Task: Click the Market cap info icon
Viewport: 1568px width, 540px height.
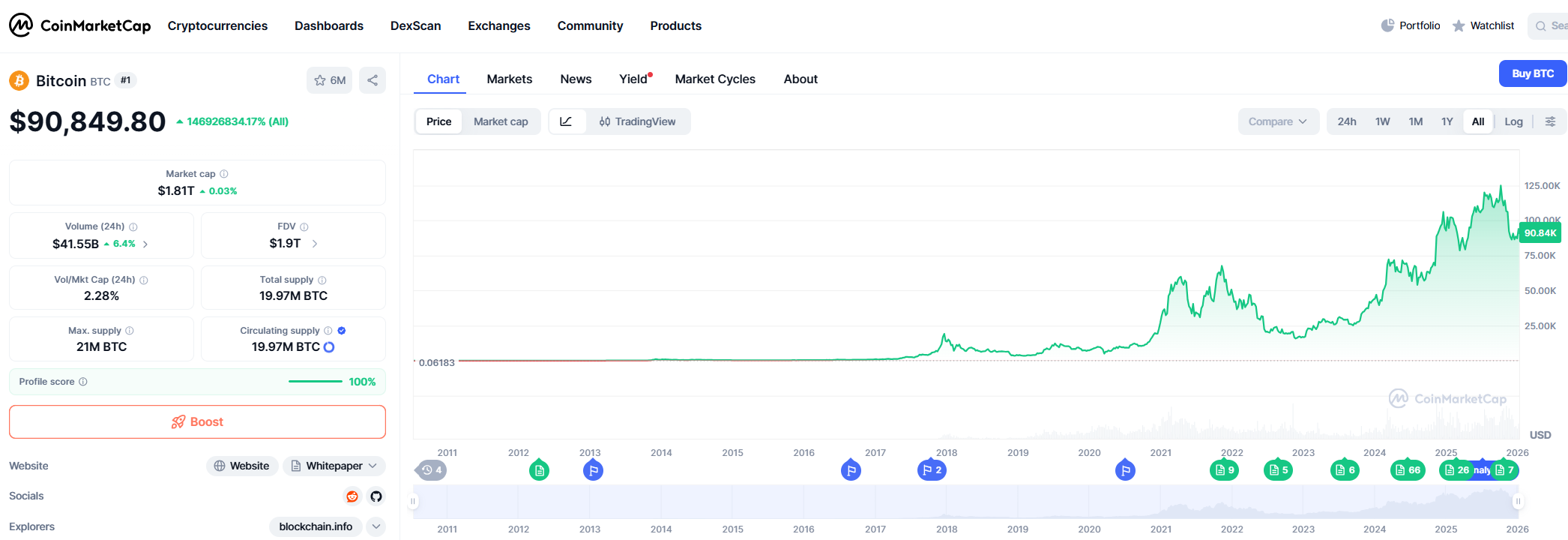Action: [224, 174]
